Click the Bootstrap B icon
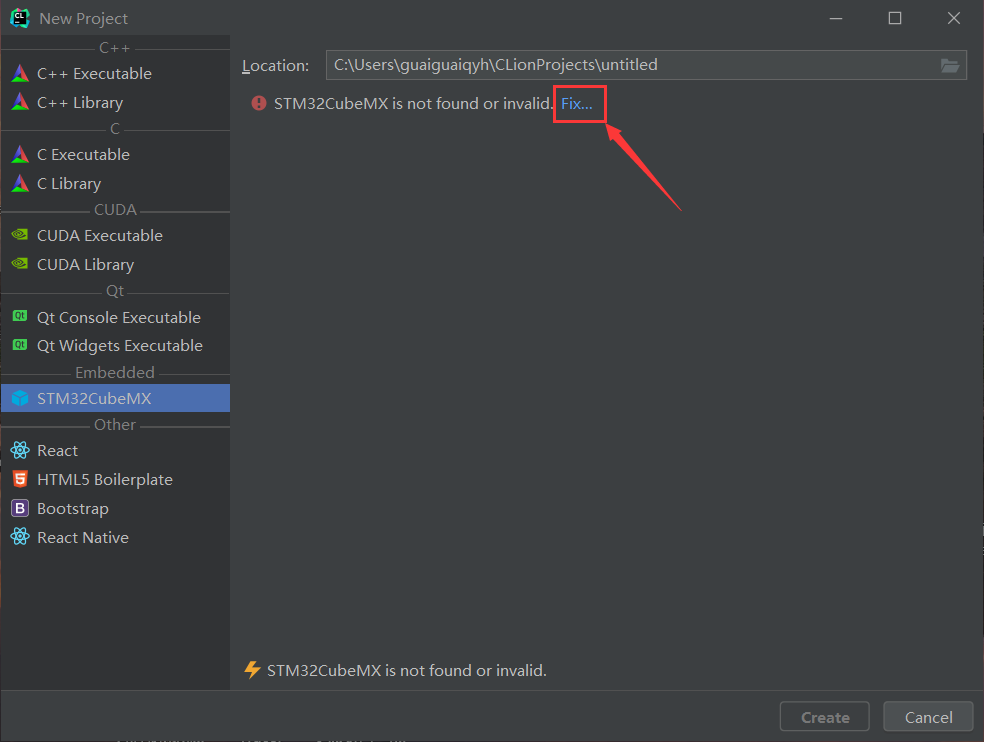The height and width of the screenshot is (742, 984). coord(20,508)
